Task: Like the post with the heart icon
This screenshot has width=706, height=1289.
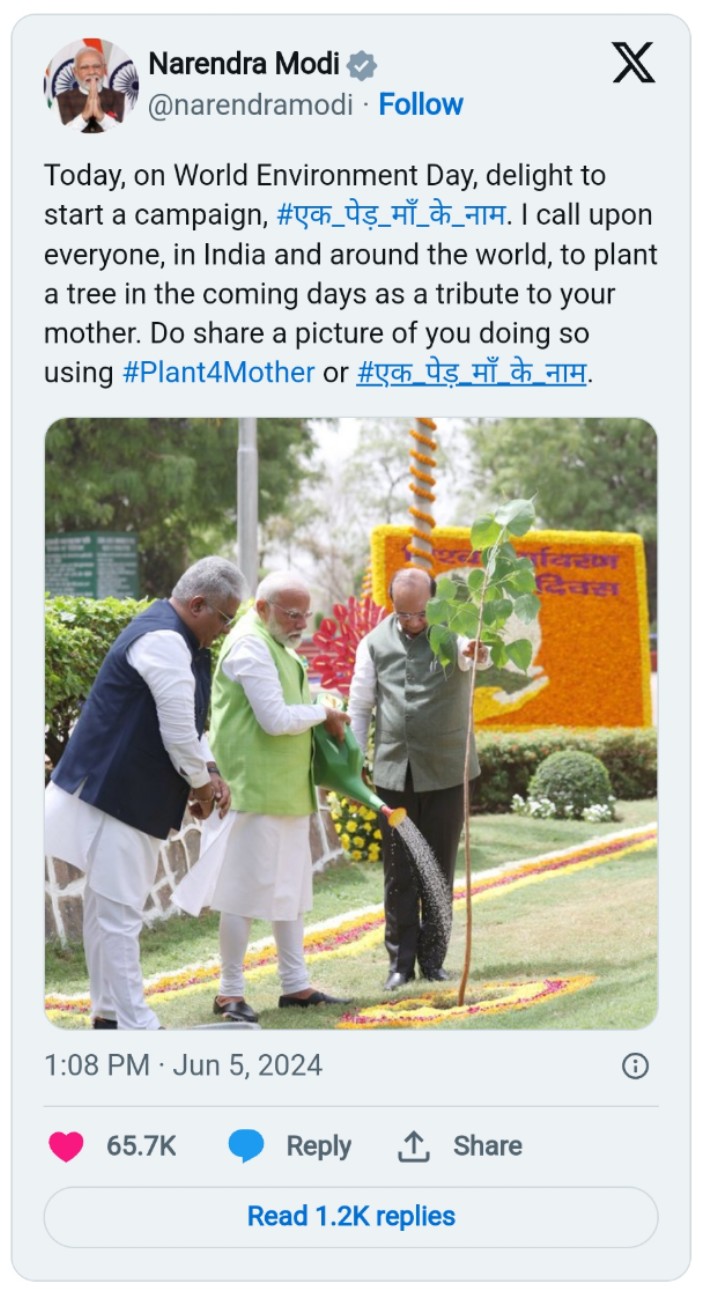Action: coord(66,1146)
